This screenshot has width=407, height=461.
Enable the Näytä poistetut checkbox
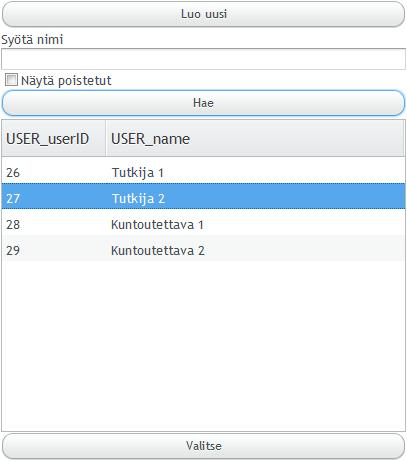11,80
